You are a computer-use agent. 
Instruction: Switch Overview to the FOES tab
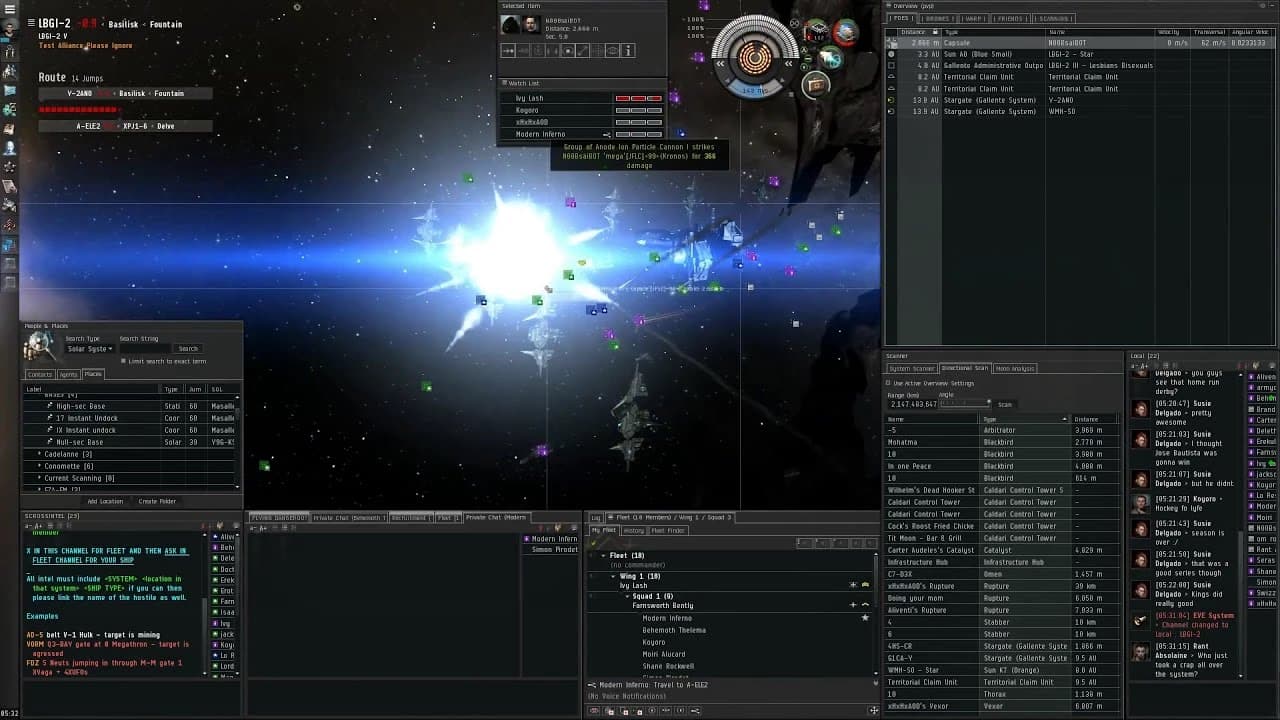click(901, 18)
